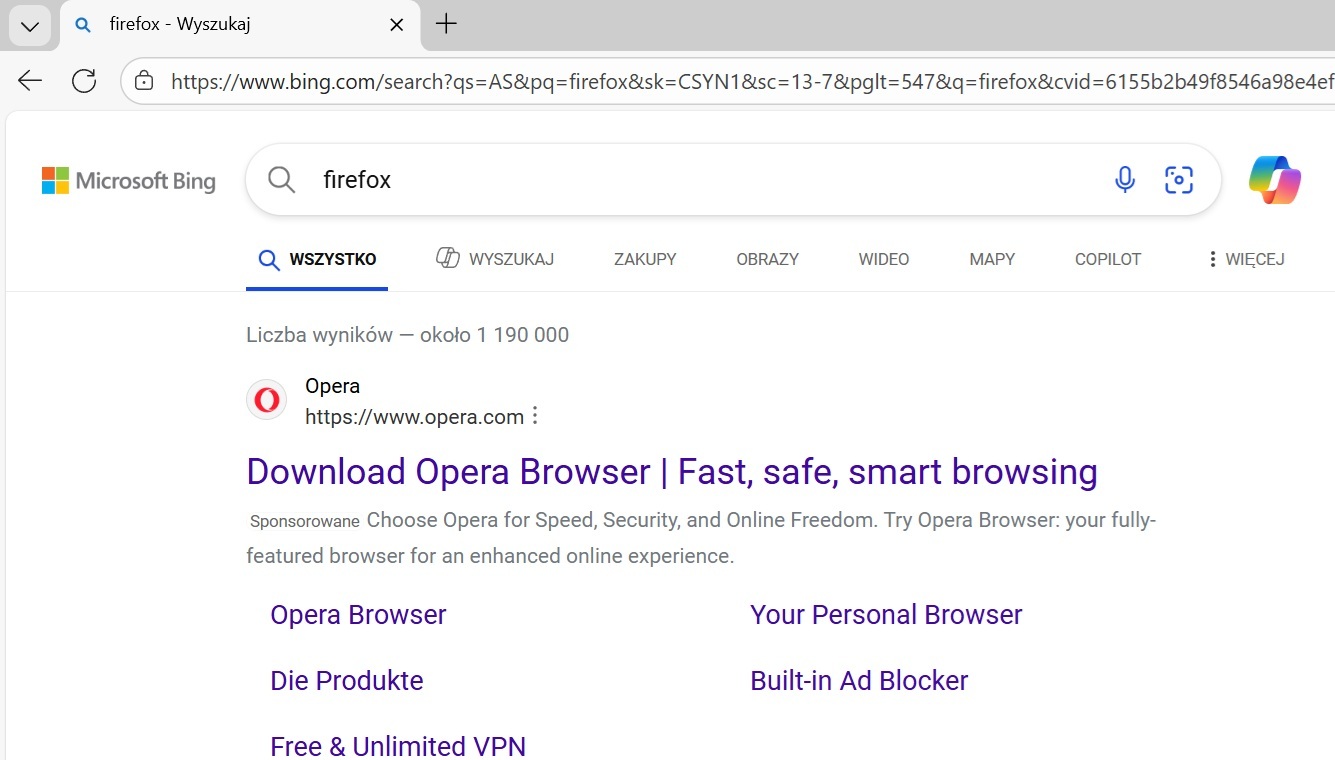Close the firefox - Wyszukaj tab
This screenshot has width=1335, height=760.
click(396, 25)
